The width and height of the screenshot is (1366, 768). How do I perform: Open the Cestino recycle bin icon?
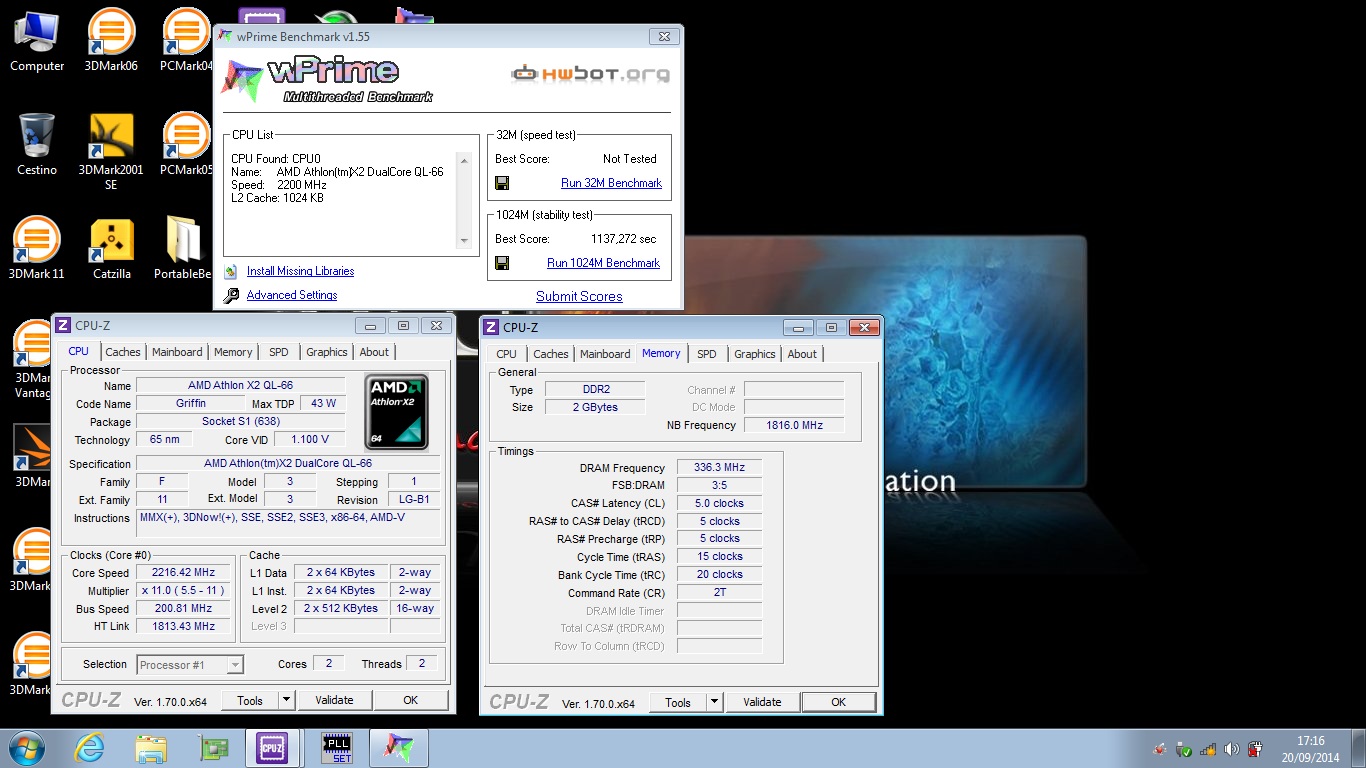(37, 145)
